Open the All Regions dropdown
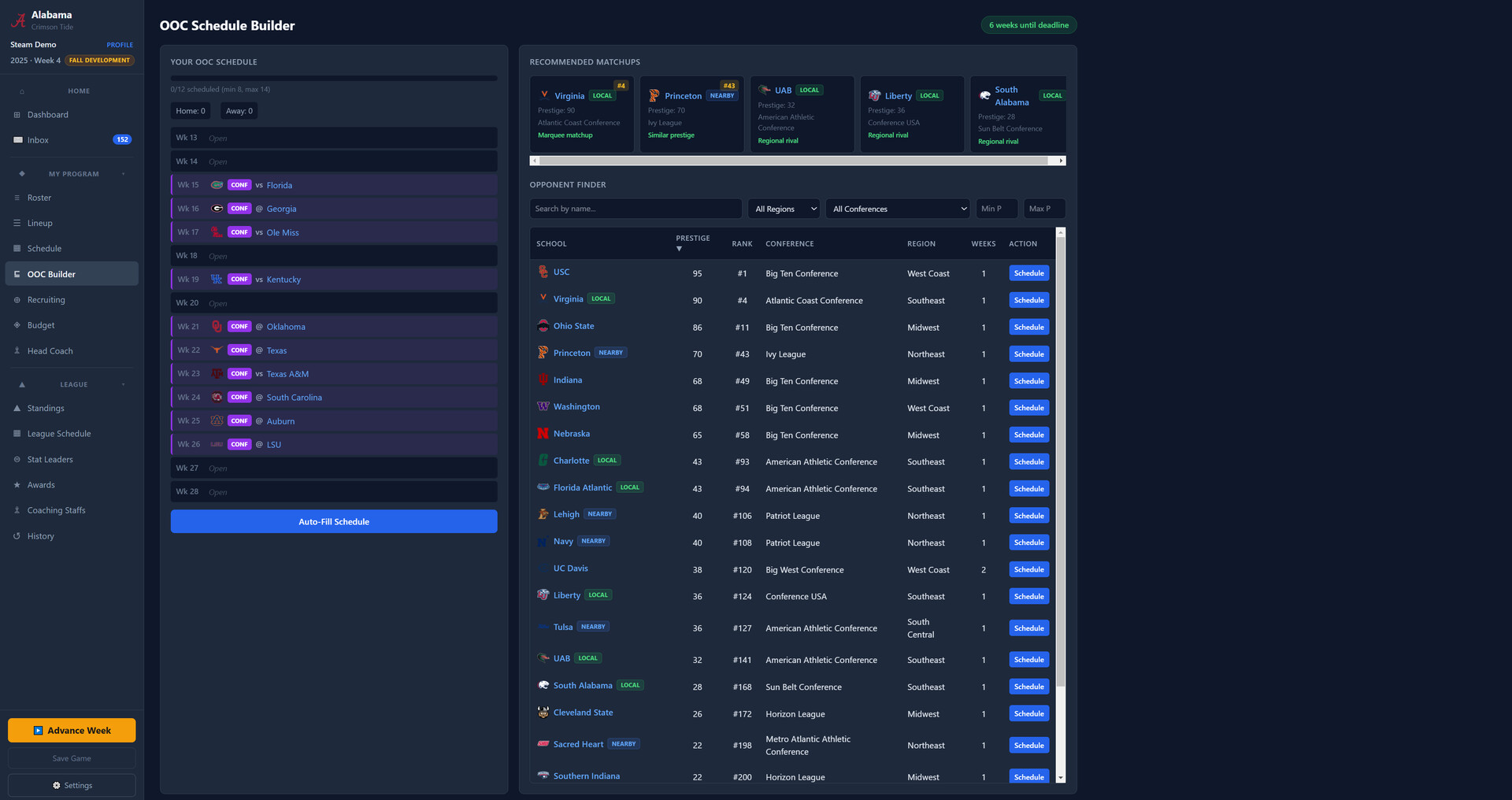The height and width of the screenshot is (800, 1512). (784, 209)
